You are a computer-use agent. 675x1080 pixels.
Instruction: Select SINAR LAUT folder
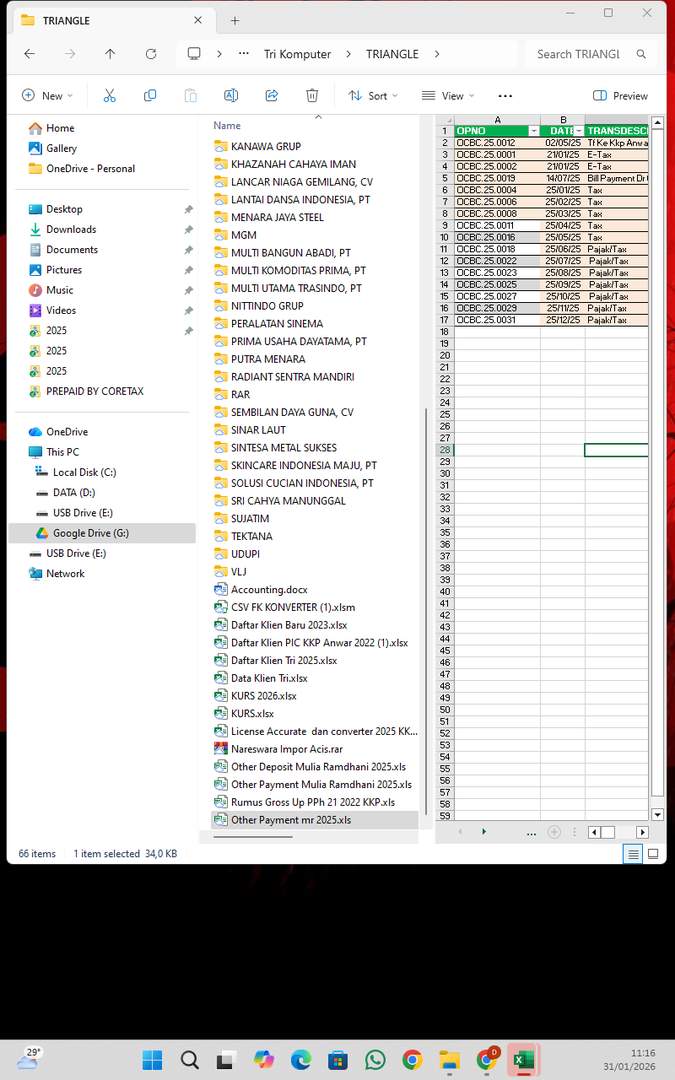pyautogui.click(x=258, y=430)
